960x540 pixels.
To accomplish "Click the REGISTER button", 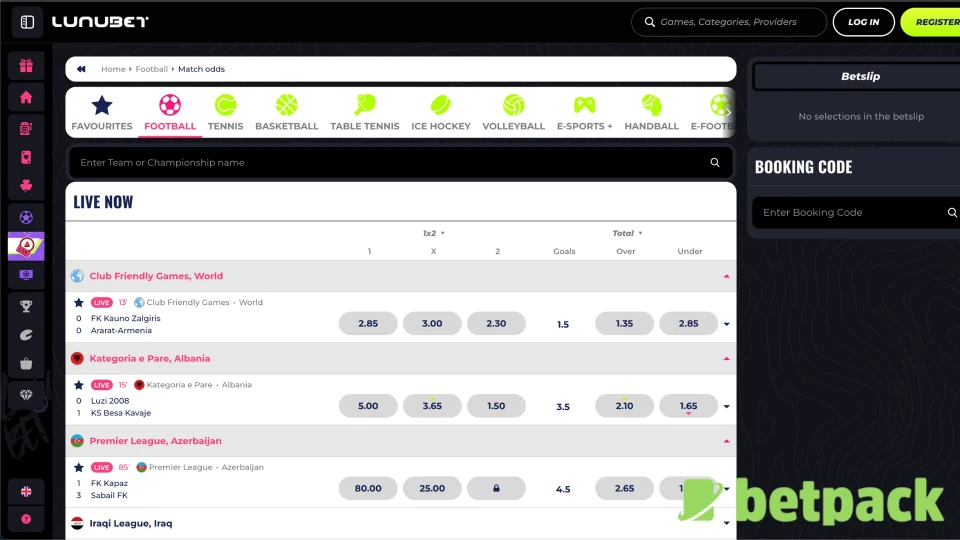I will point(932,22).
